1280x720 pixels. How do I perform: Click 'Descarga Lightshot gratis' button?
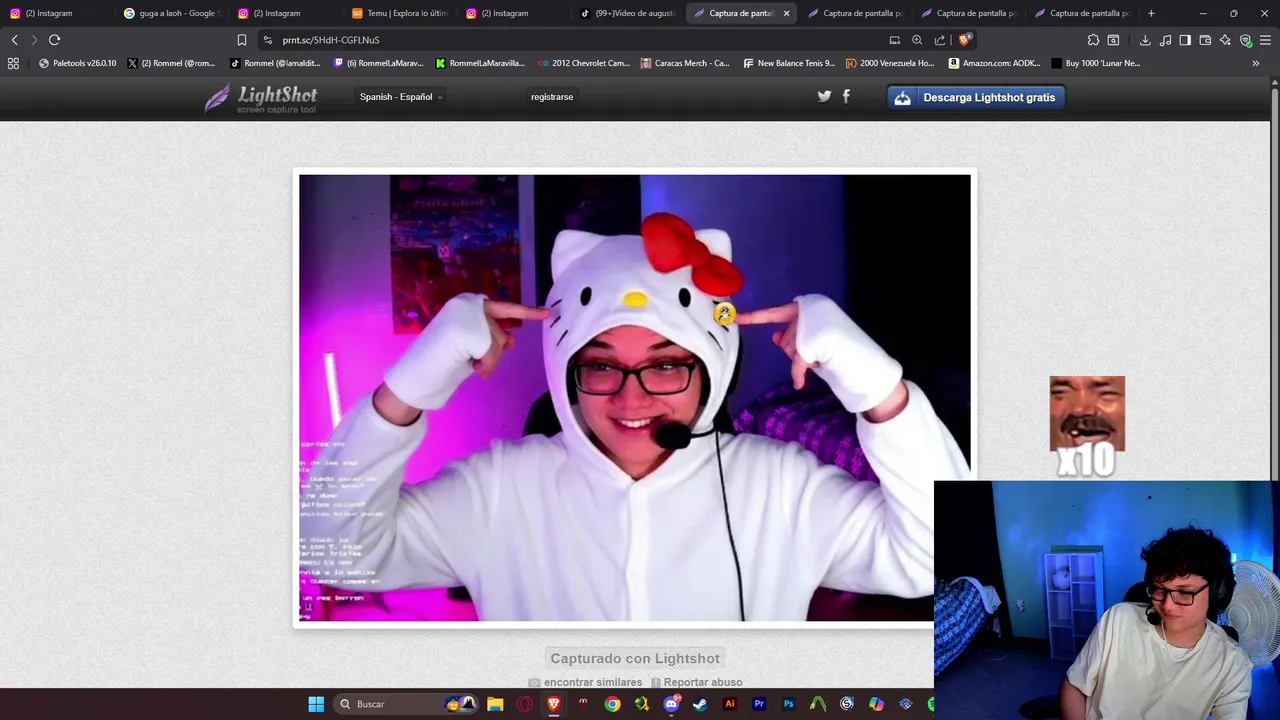976,97
